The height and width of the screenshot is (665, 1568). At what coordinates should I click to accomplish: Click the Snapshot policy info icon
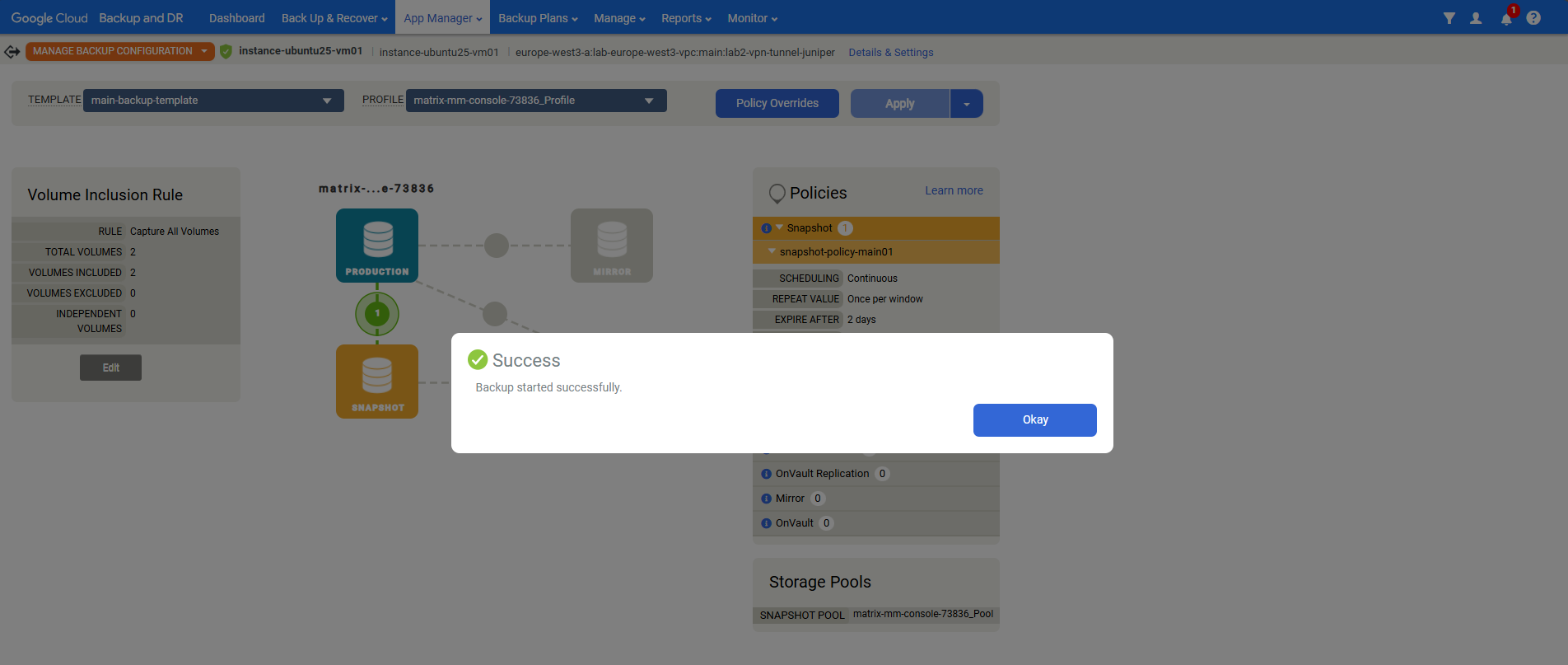pos(767,228)
